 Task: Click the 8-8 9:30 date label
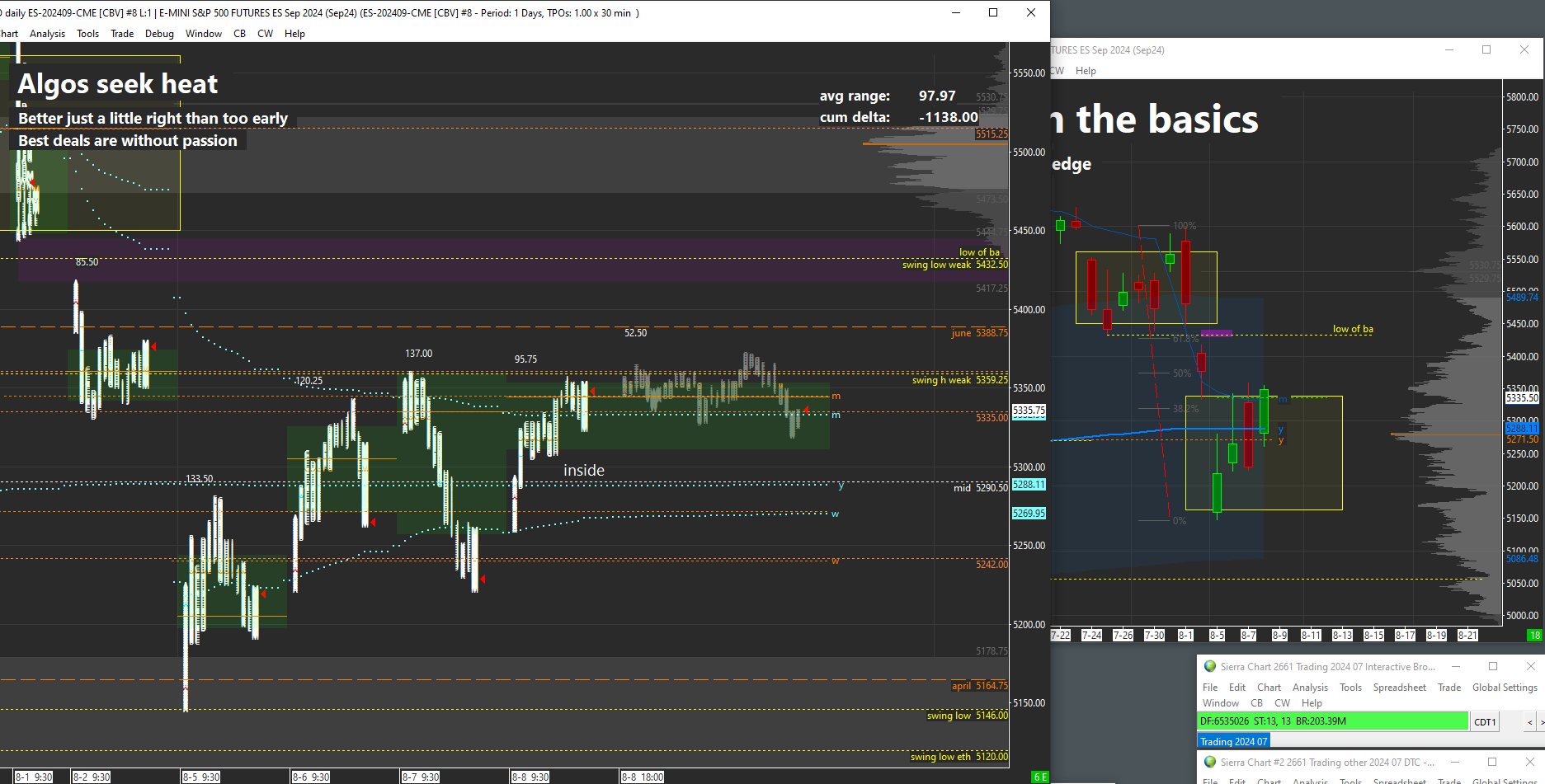[x=530, y=777]
